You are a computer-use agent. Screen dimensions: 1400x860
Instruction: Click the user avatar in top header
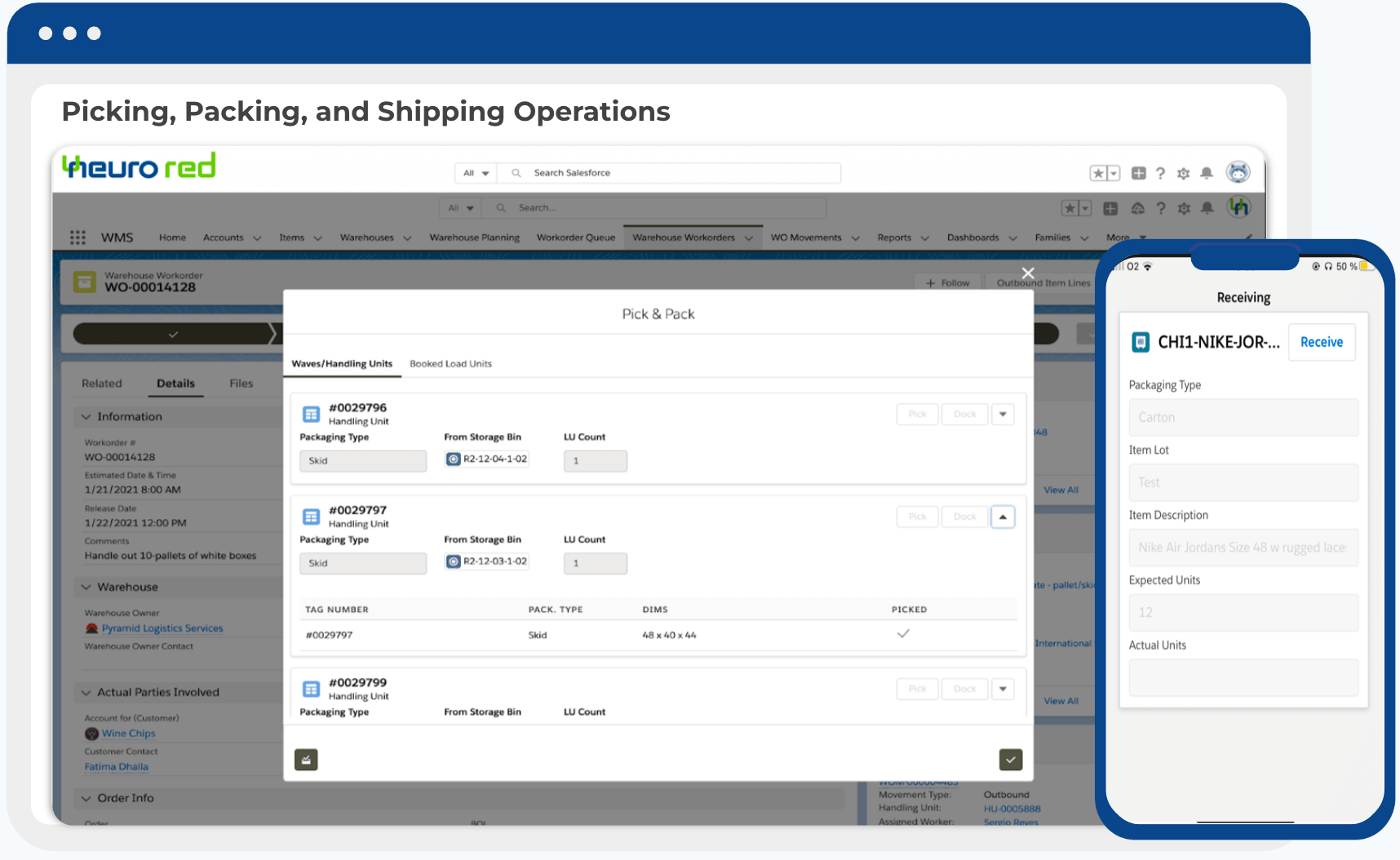tap(1238, 172)
